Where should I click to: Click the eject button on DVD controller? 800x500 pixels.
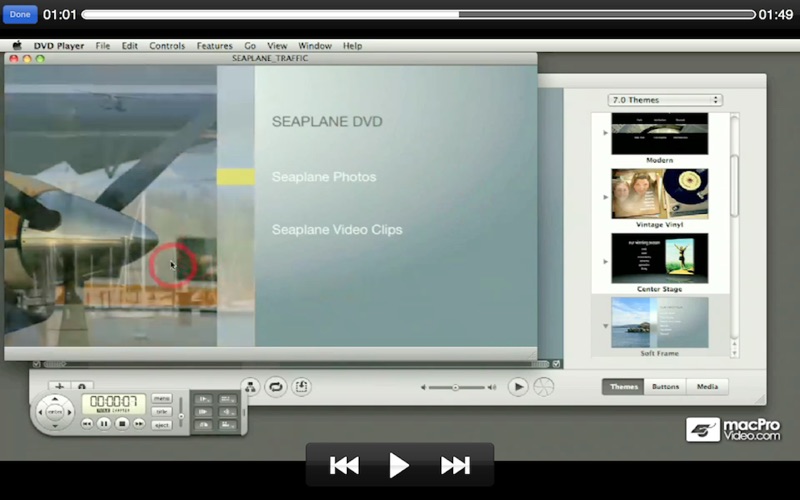(162, 425)
